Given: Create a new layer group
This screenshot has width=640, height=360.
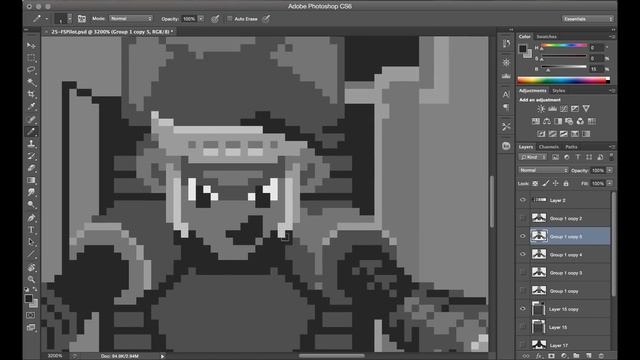Looking at the screenshot, I should (x=576, y=356).
